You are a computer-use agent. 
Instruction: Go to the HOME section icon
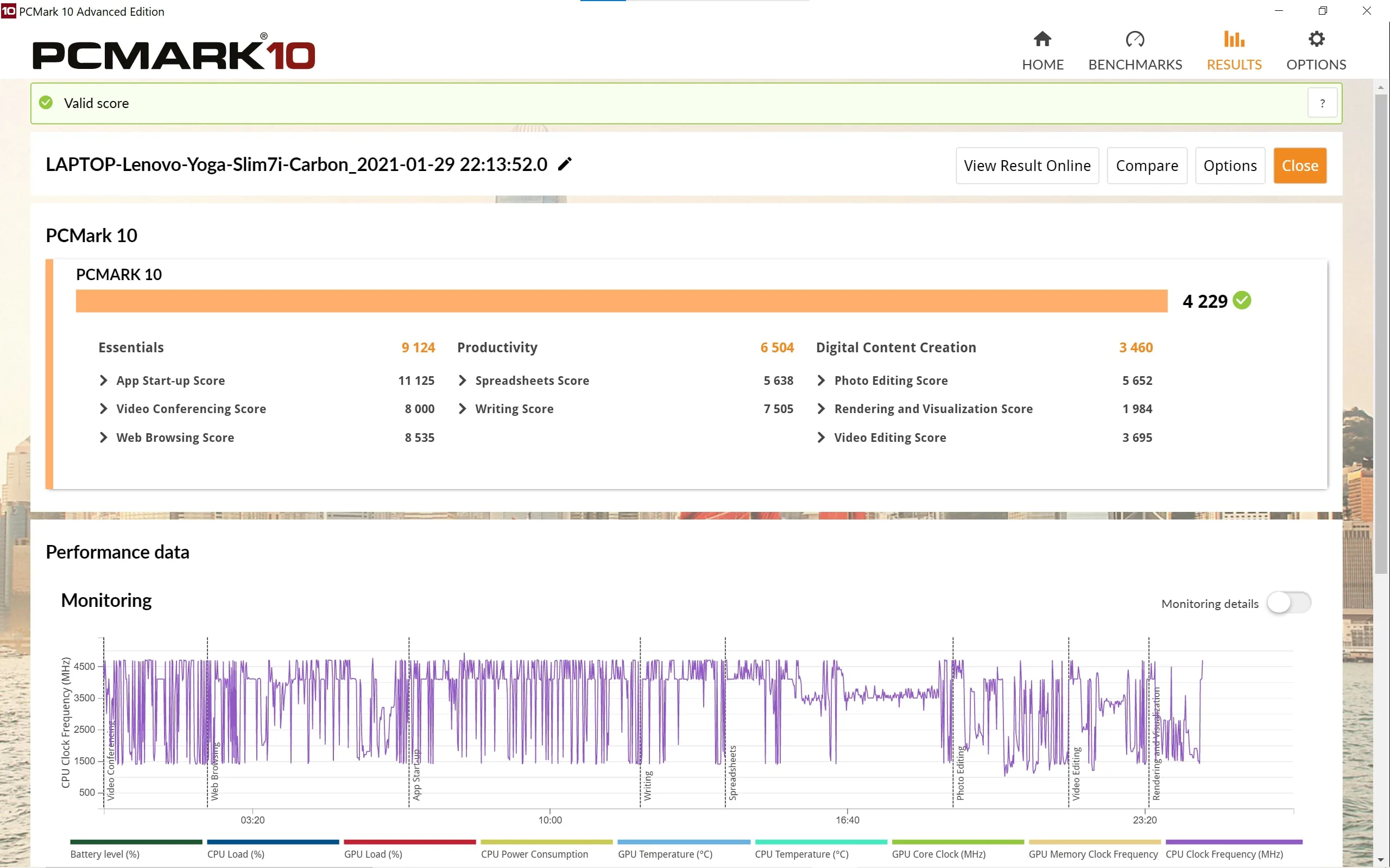coord(1042,39)
